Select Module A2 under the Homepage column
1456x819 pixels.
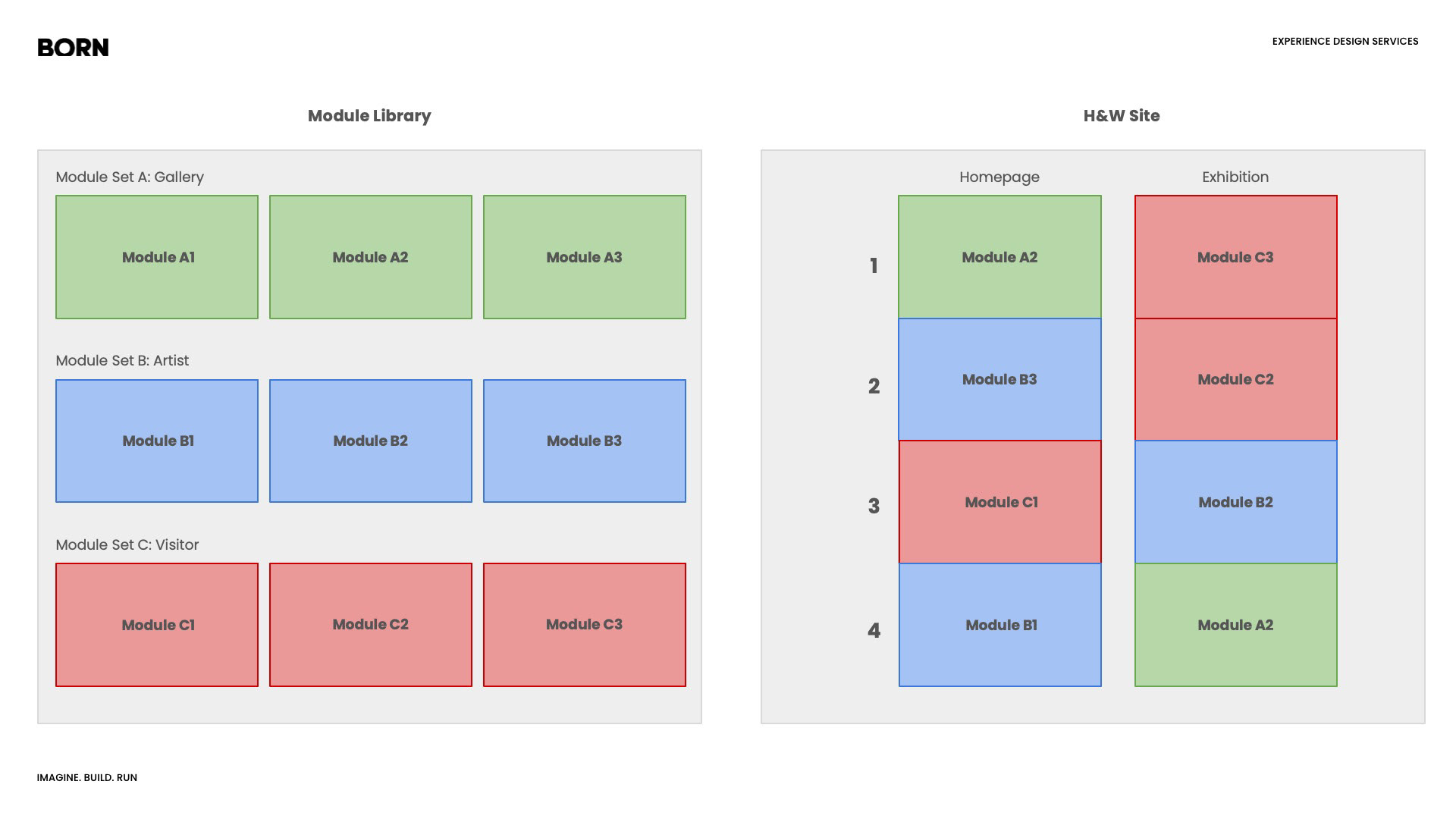(x=999, y=257)
